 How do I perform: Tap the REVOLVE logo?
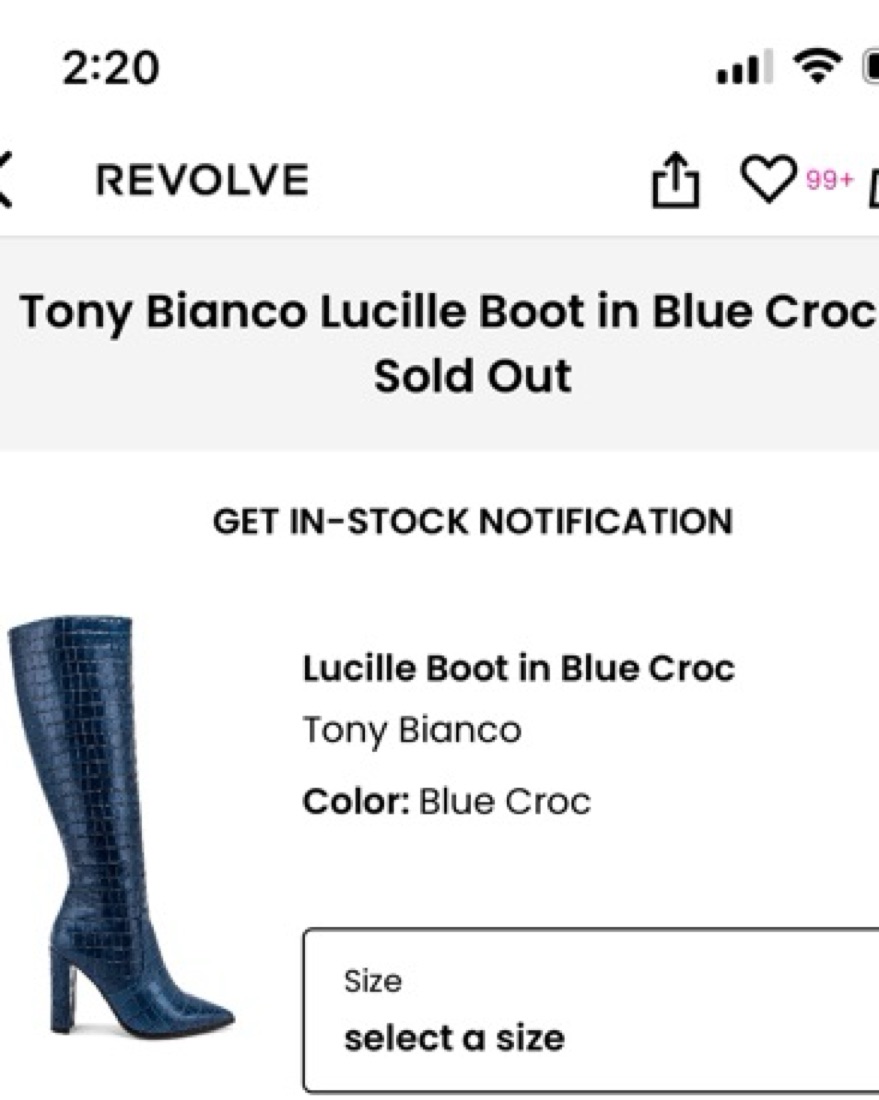tap(202, 180)
